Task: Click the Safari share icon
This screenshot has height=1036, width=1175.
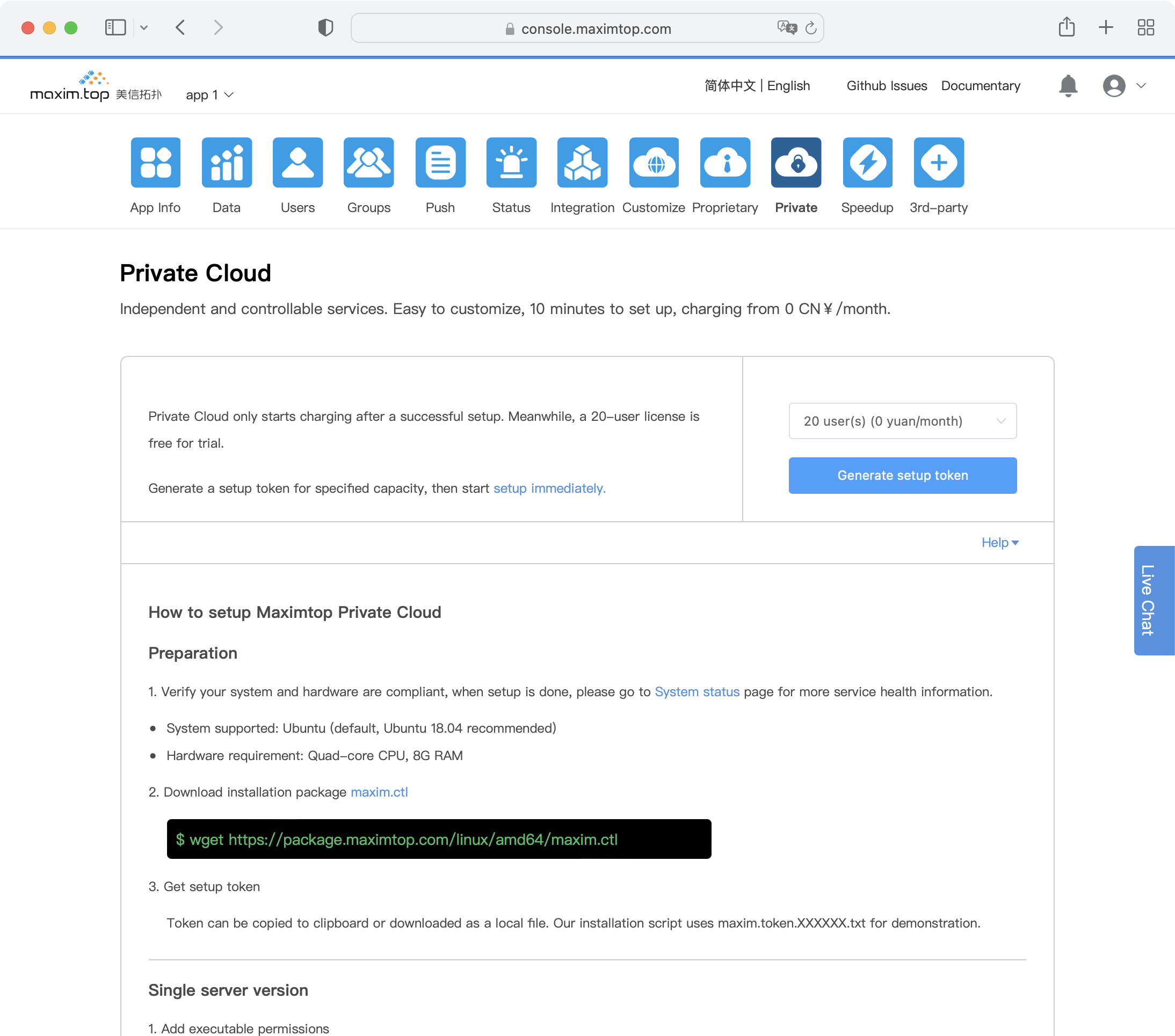Action: point(1067,26)
